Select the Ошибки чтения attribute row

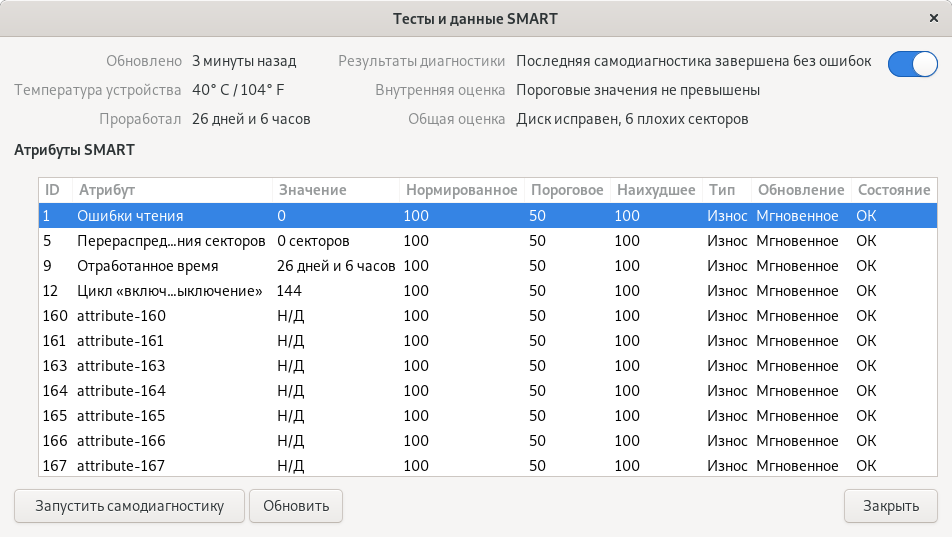130,215
